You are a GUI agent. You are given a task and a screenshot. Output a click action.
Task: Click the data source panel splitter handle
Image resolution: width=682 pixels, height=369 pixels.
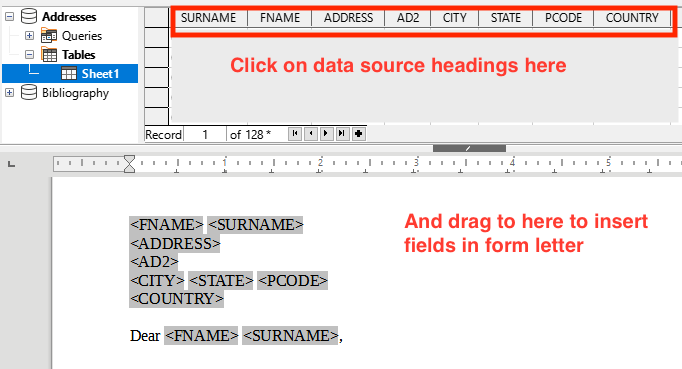[469, 148]
